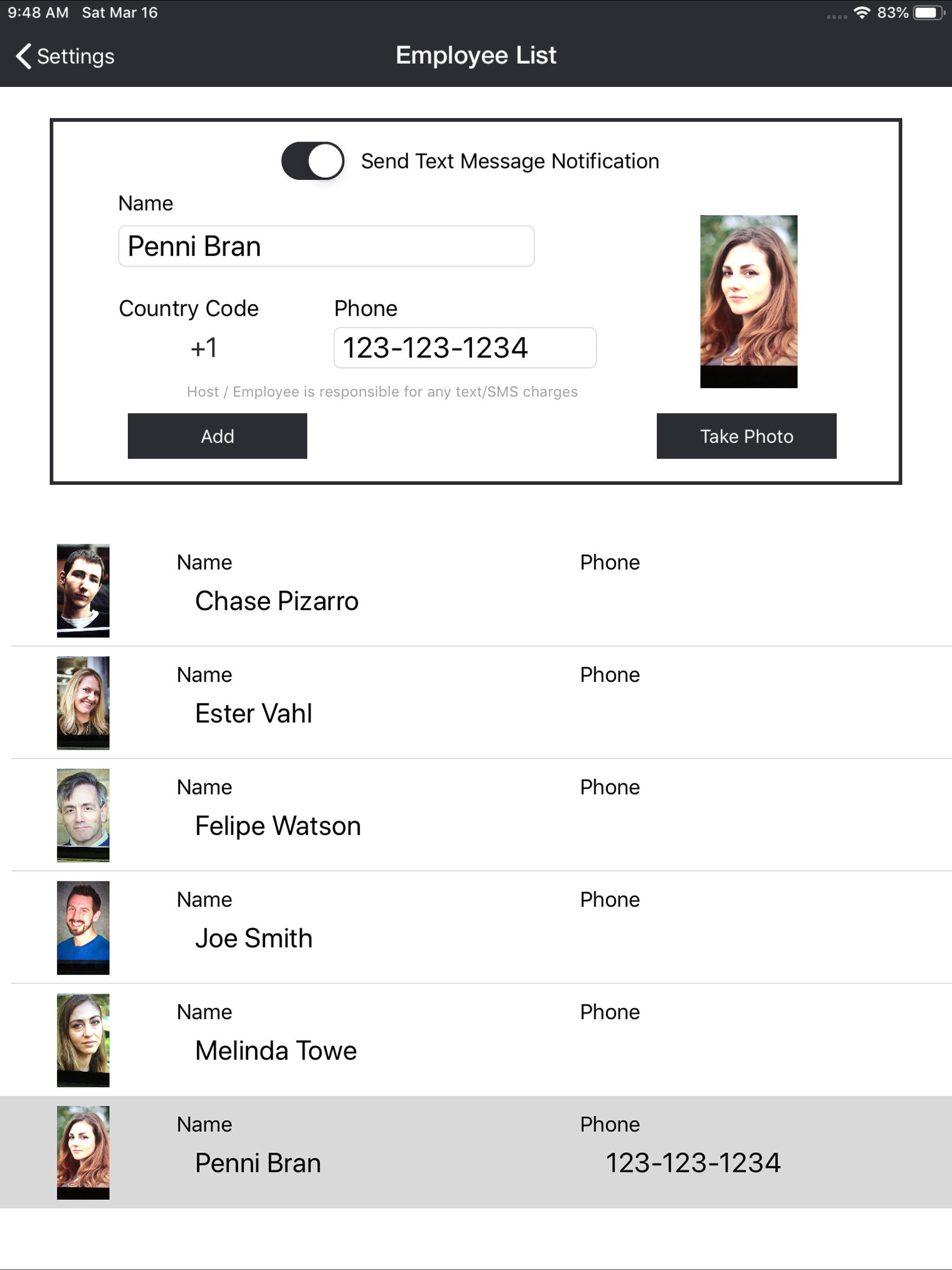Select Felipe Watson's photo thumbnail
Image resolution: width=952 pixels, height=1270 pixels.
(x=83, y=815)
